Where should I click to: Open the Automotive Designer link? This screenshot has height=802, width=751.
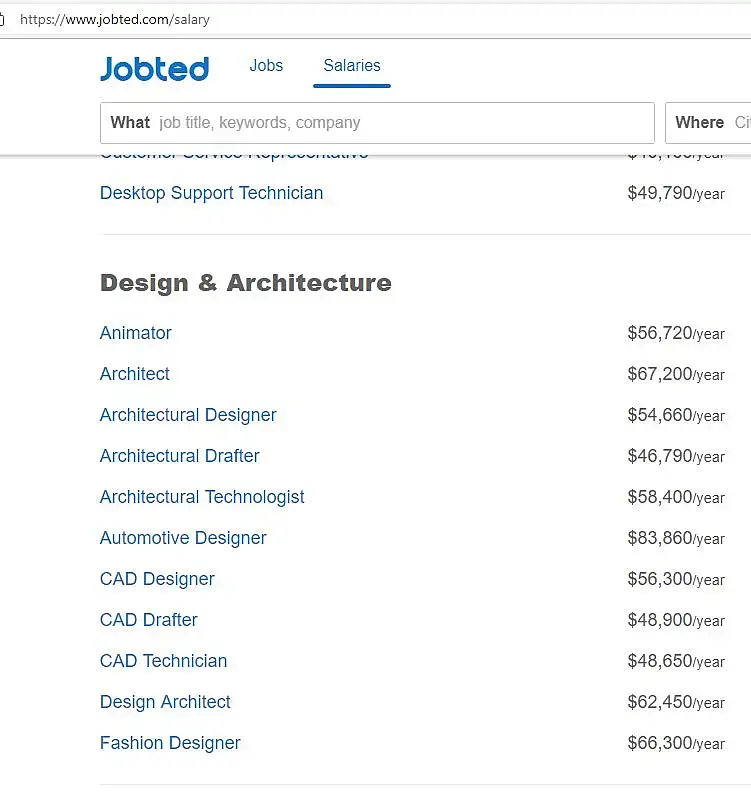tap(183, 538)
